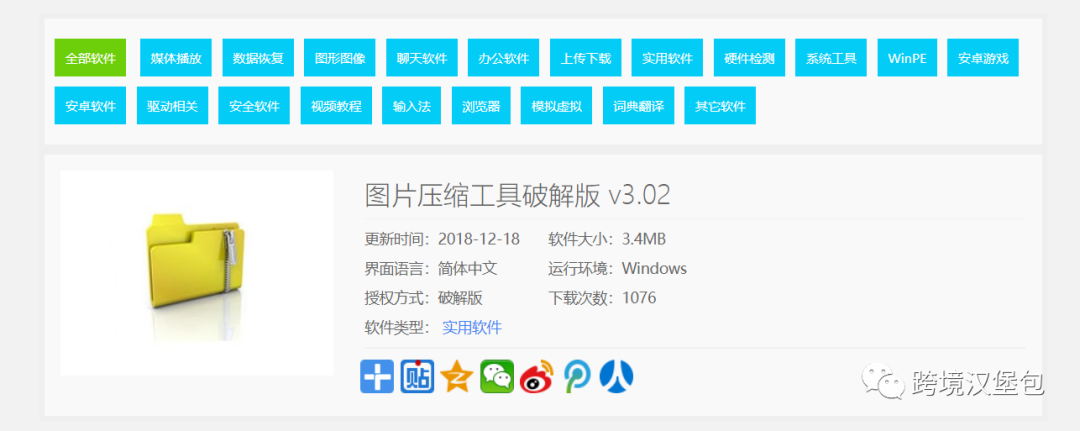Click the blue plus share icon
The height and width of the screenshot is (431, 1080).
(x=377, y=377)
